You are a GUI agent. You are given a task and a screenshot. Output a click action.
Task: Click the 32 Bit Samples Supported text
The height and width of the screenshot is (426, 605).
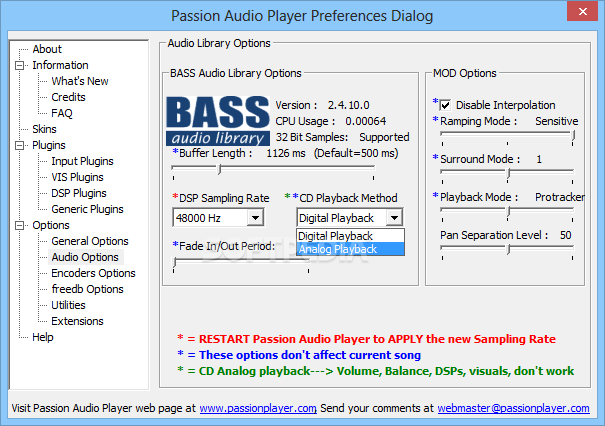click(342, 137)
